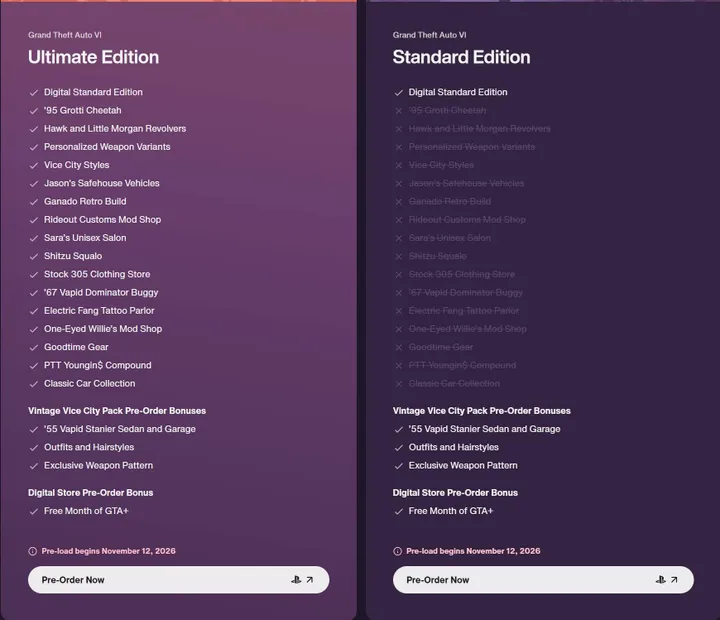The height and width of the screenshot is (620, 720).
Task: Click Ganado Retro Build in Ultimate list
Action: [x=85, y=201]
